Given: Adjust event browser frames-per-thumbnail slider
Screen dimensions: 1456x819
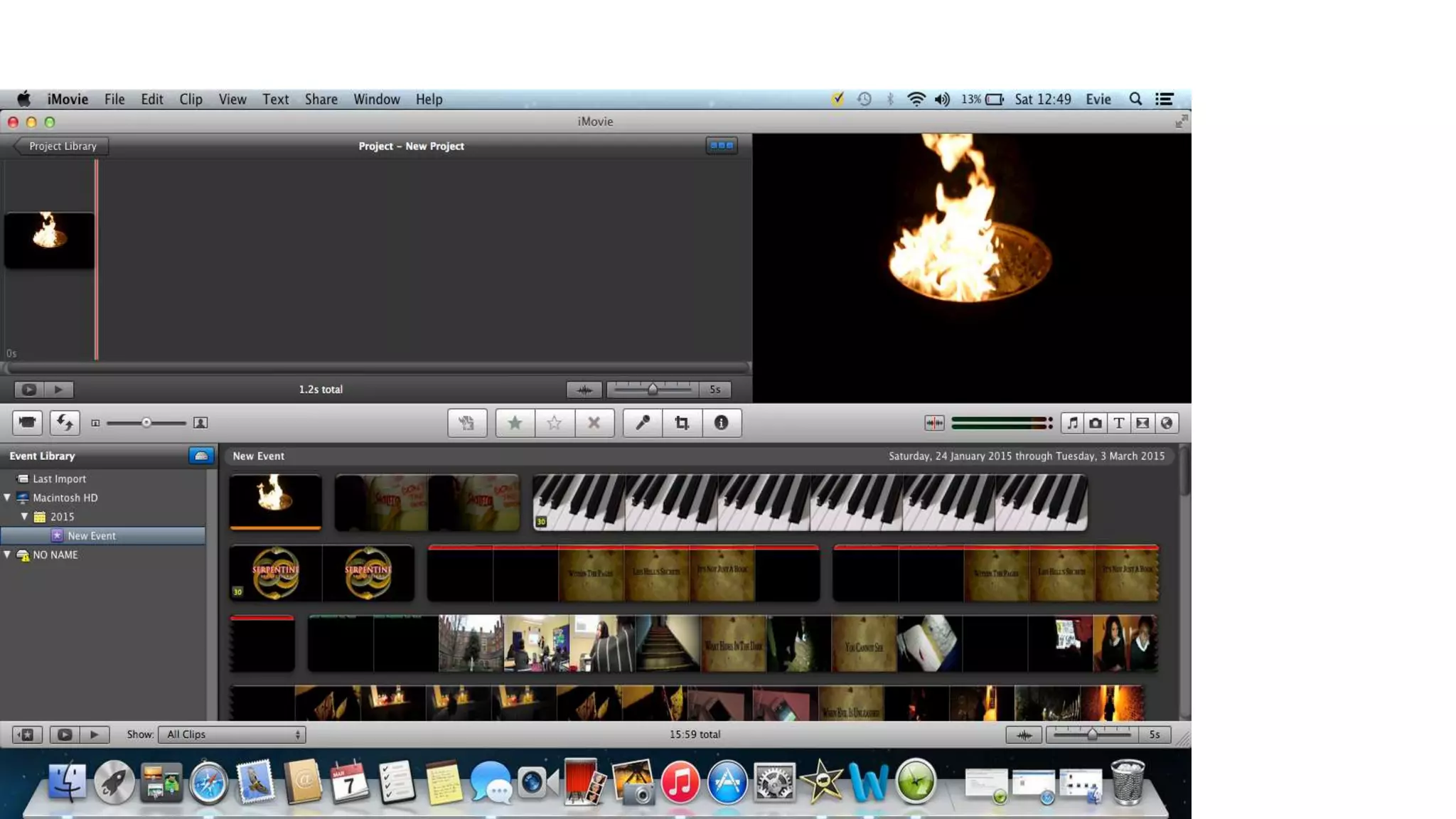Looking at the screenshot, I should coord(1092,734).
